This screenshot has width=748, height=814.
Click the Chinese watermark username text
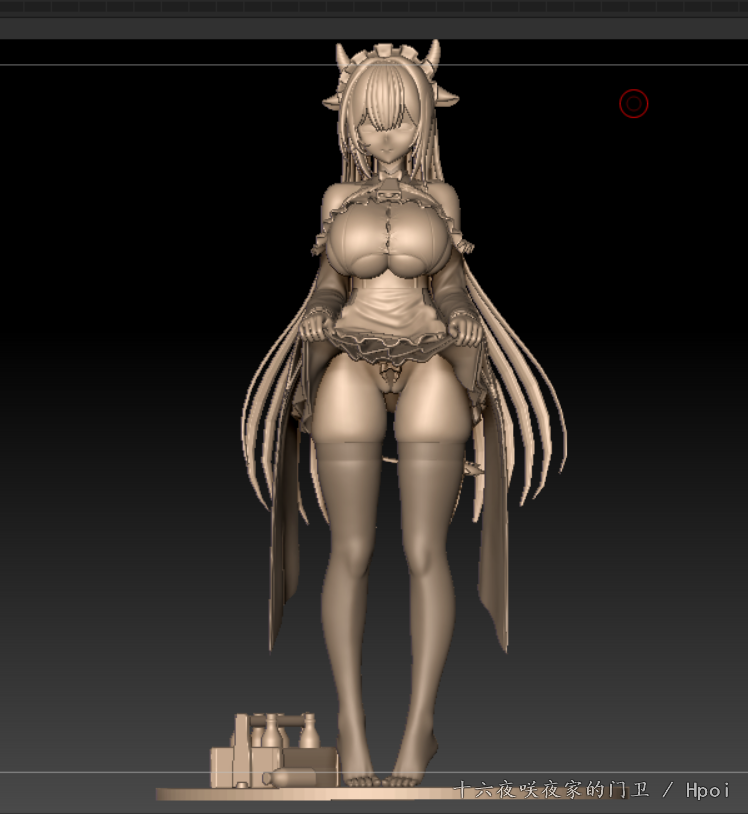coord(551,790)
